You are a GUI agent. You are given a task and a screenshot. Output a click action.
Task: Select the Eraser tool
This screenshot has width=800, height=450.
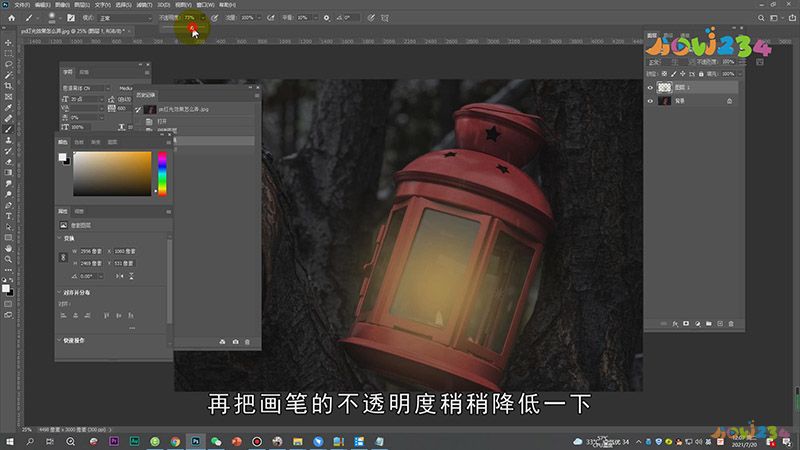[x=8, y=162]
